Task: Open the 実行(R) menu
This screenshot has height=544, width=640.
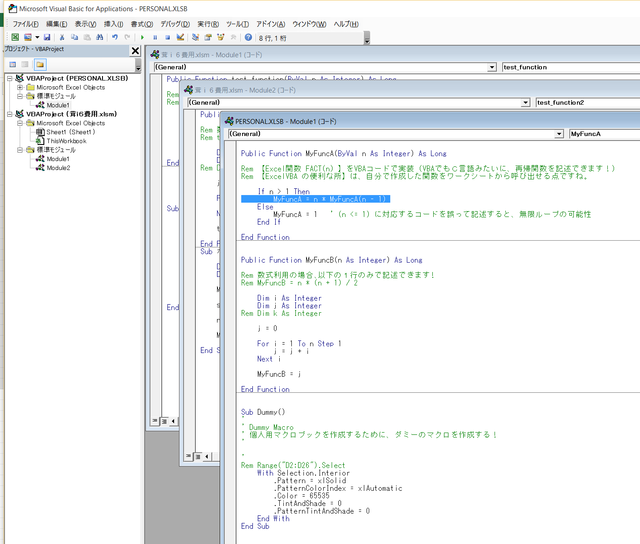Action: 208,24
